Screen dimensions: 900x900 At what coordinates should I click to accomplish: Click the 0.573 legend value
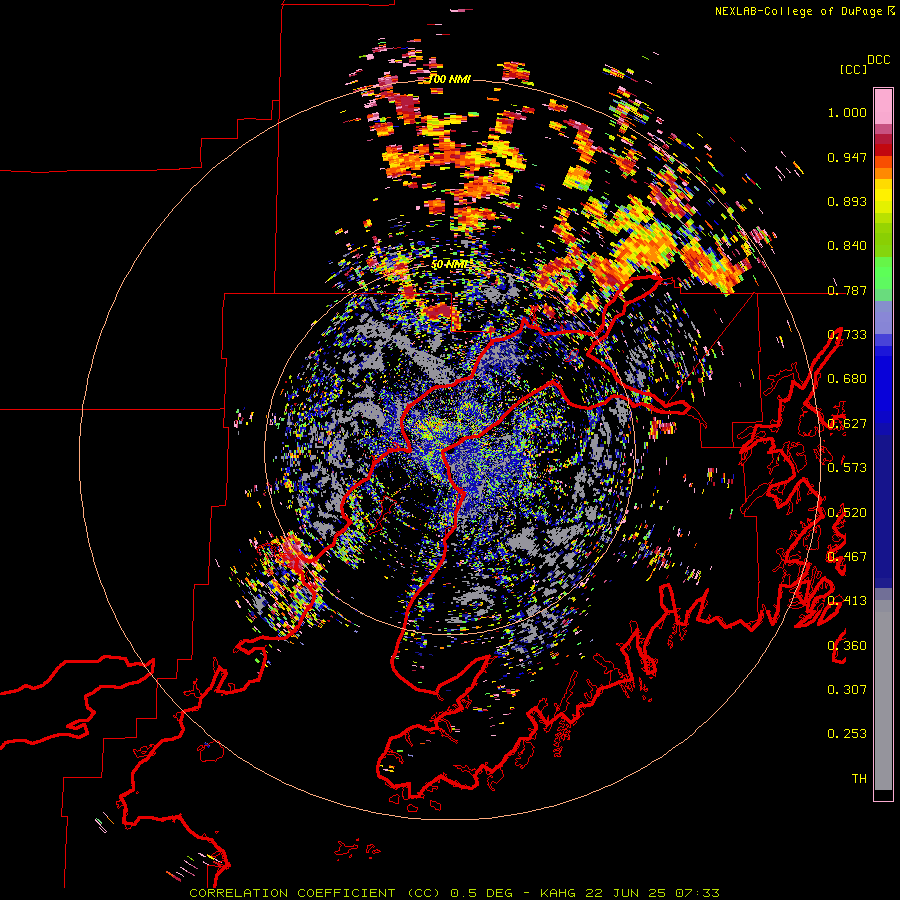pos(847,468)
